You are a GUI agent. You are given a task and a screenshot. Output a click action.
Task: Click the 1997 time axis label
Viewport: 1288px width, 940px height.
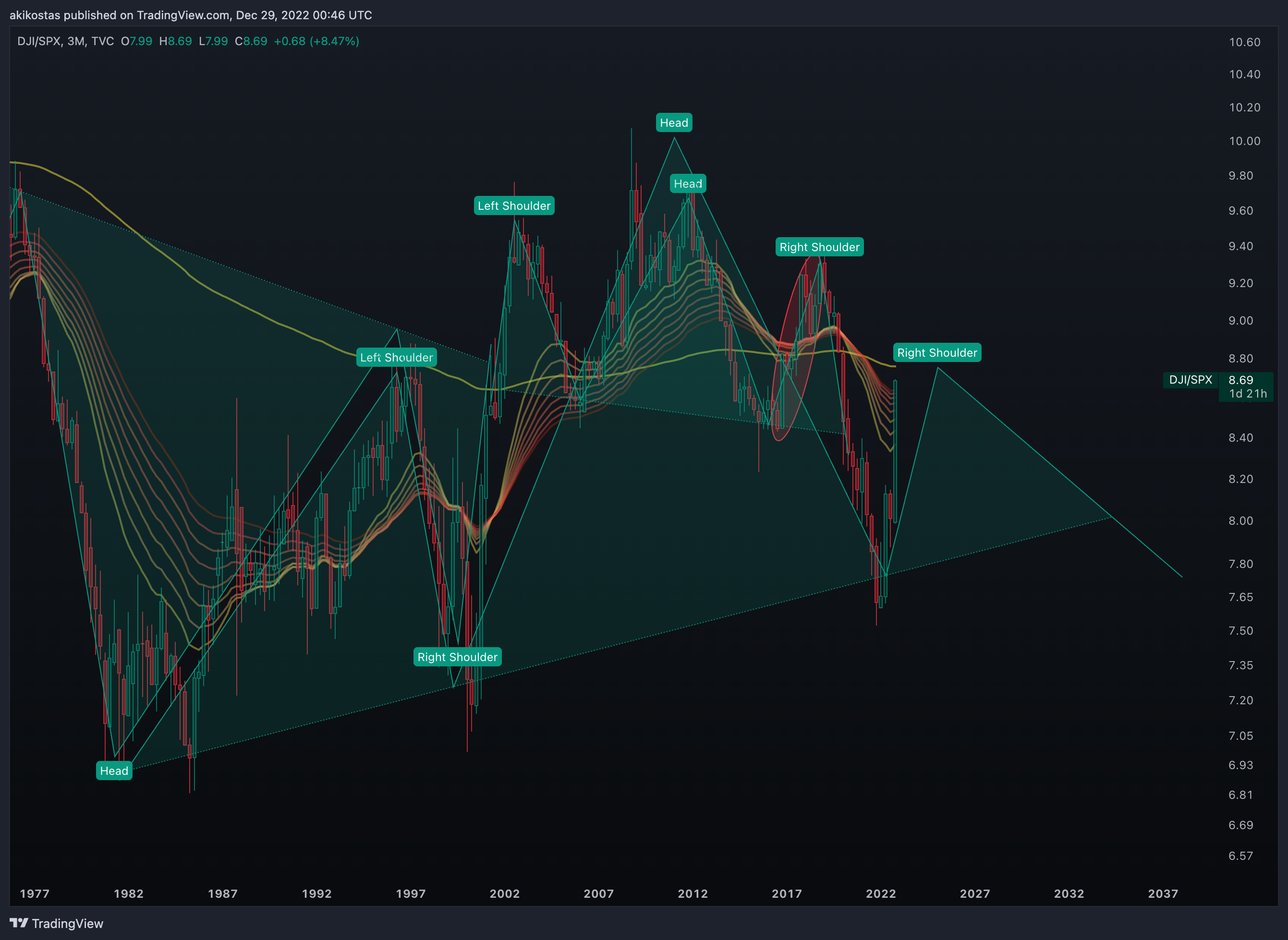coord(410,894)
